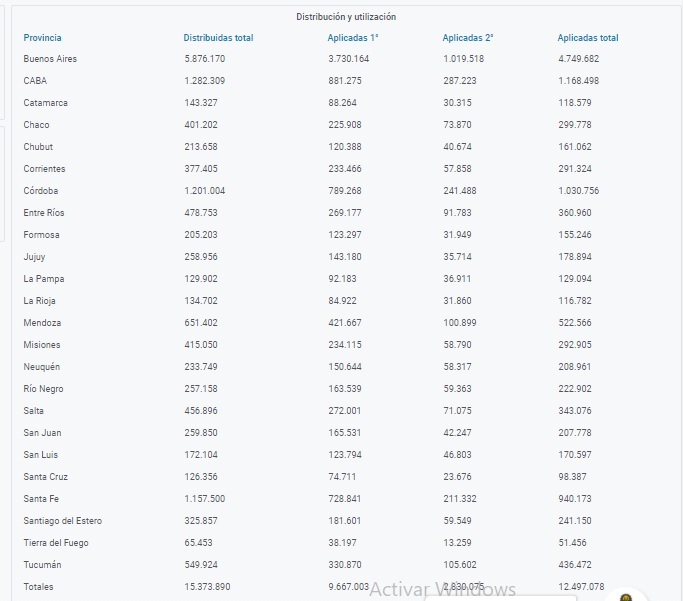The height and width of the screenshot is (601, 683).
Task: Click the grand total 12.497.078 cell
Action: 581,587
